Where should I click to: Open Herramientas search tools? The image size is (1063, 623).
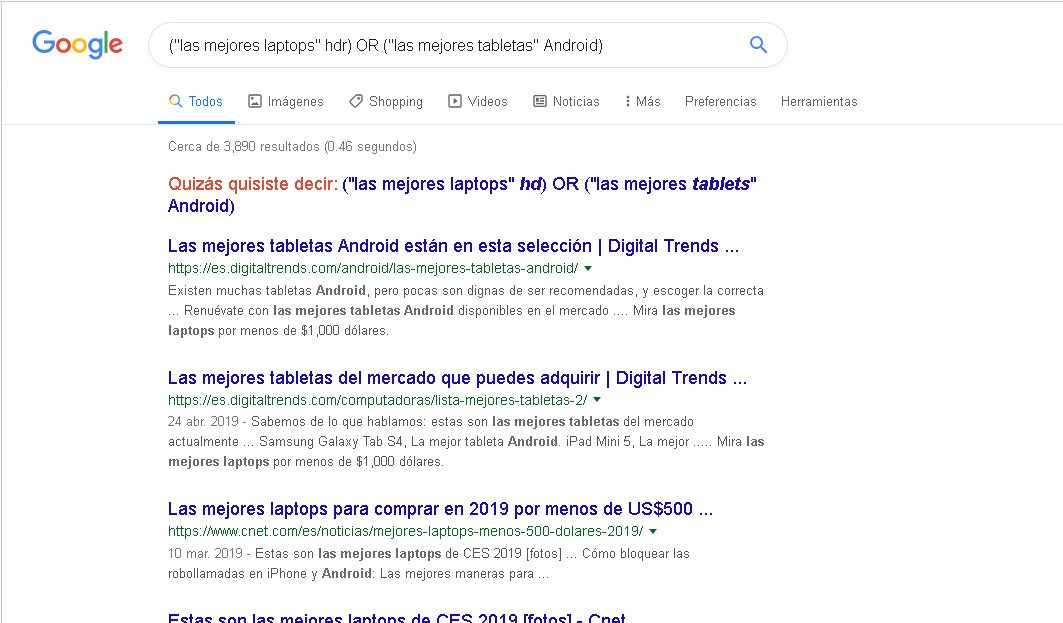818,101
